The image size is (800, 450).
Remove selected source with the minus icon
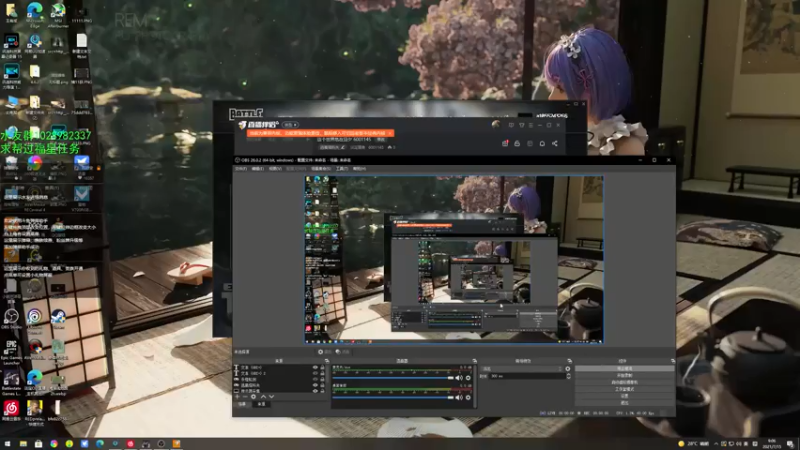(245, 396)
